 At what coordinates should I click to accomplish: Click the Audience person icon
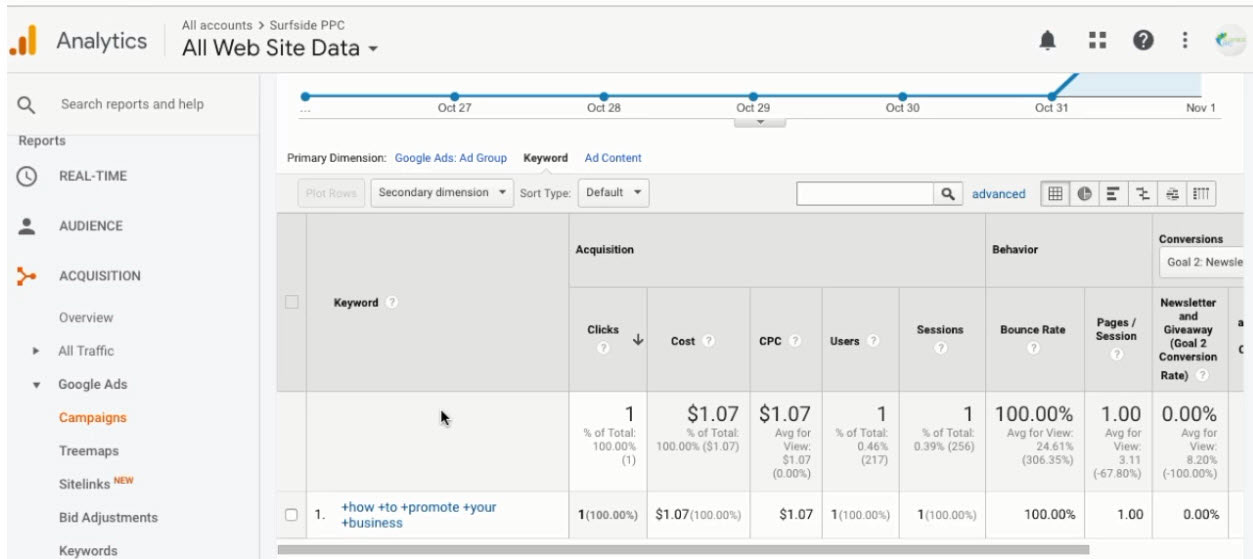(x=27, y=226)
